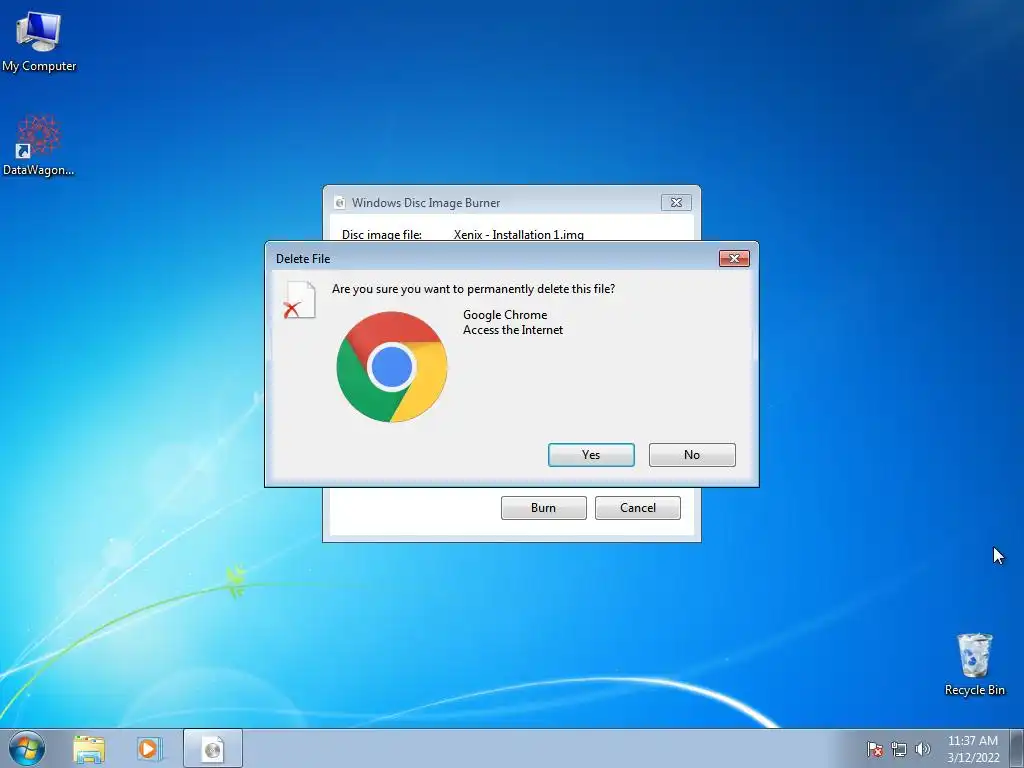This screenshot has width=1024, height=768.
Task: Click the network status tray icon
Action: point(899,749)
